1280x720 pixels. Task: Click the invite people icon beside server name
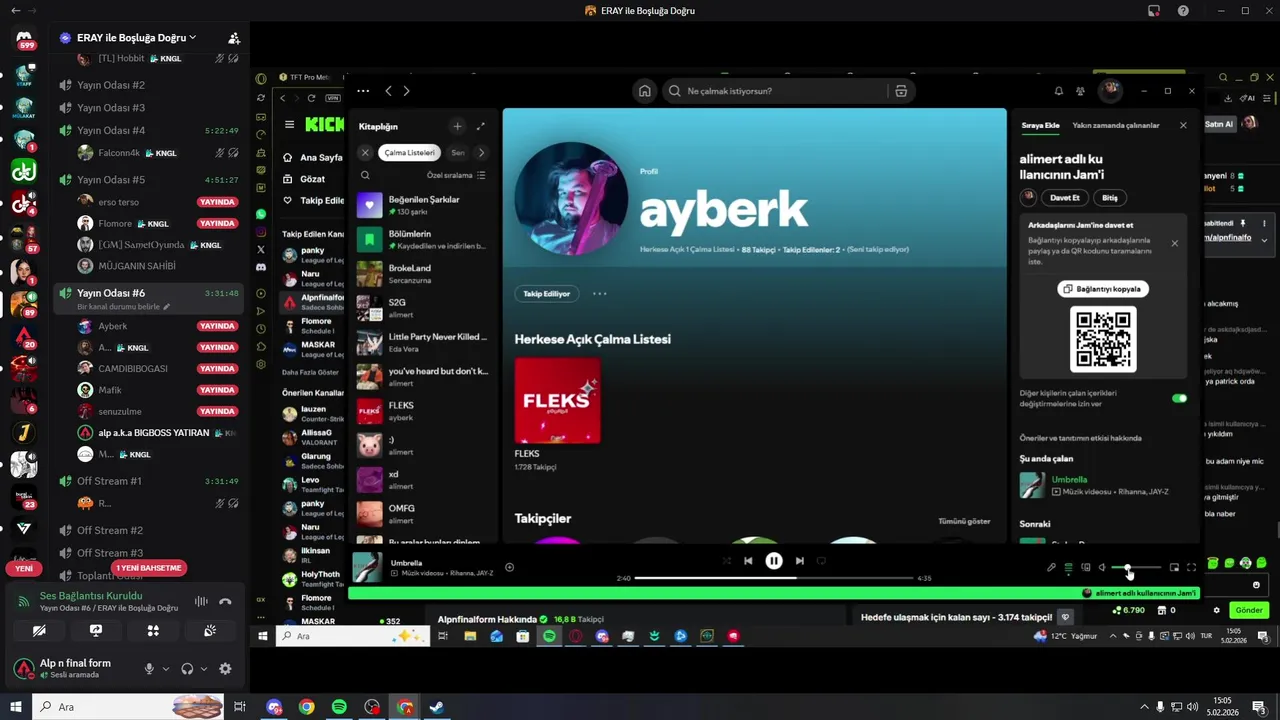pos(234,38)
